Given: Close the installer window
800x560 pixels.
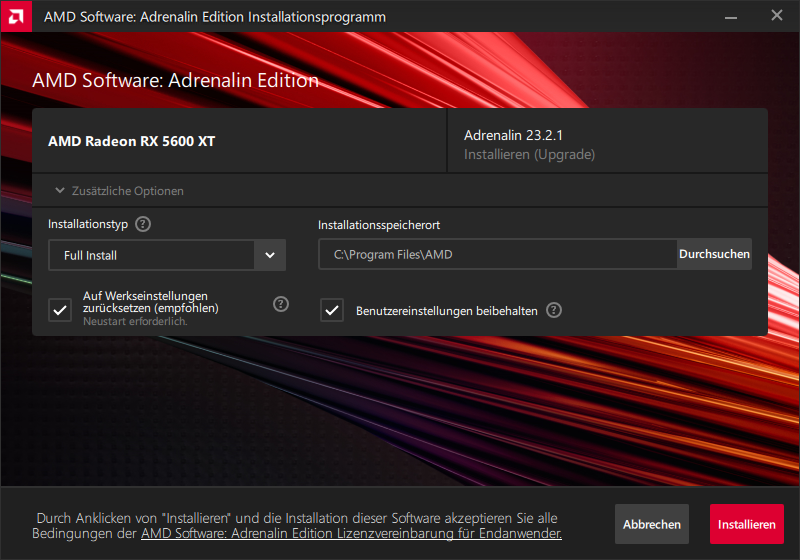Looking at the screenshot, I should (x=777, y=16).
